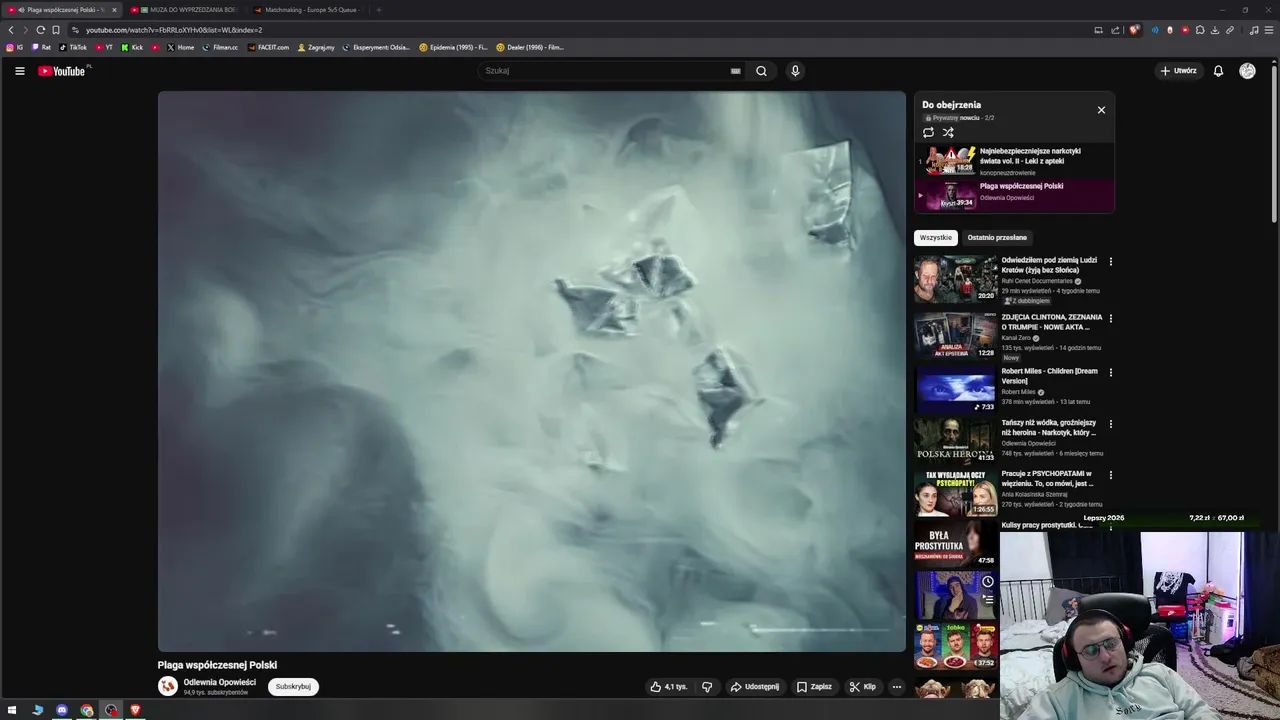Viewport: 1280px width, 720px height.
Task: Click the share page icon in address bar
Action: (x=1115, y=30)
